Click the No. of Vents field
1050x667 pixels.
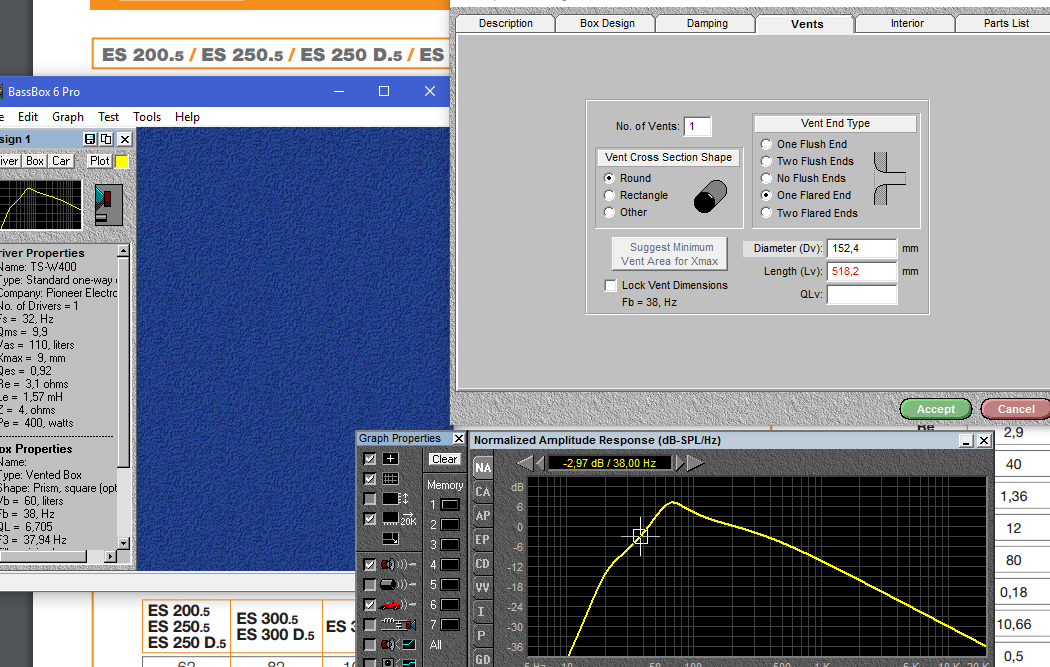click(x=697, y=126)
